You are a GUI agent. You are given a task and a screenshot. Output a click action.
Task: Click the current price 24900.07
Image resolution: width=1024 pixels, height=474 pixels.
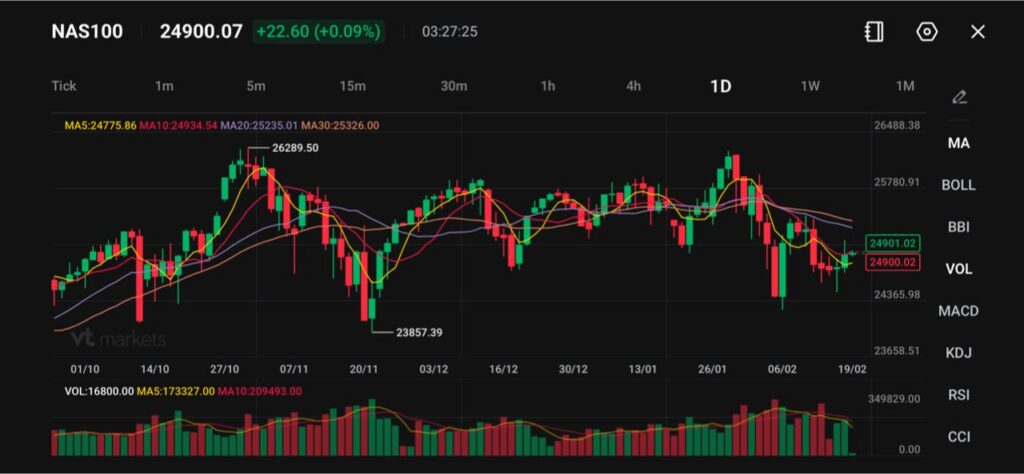[x=201, y=32]
